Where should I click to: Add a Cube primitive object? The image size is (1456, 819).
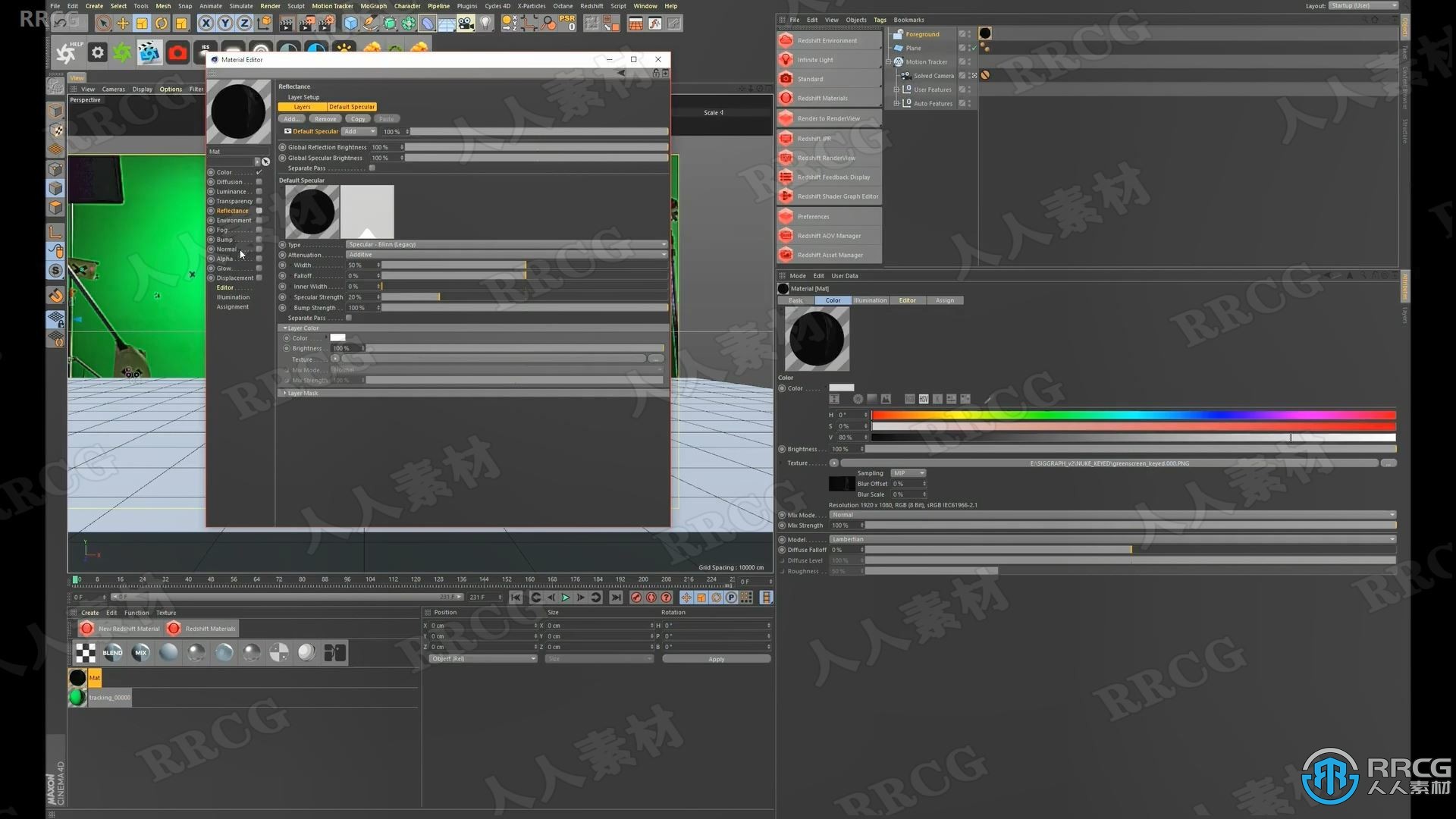tap(350, 24)
